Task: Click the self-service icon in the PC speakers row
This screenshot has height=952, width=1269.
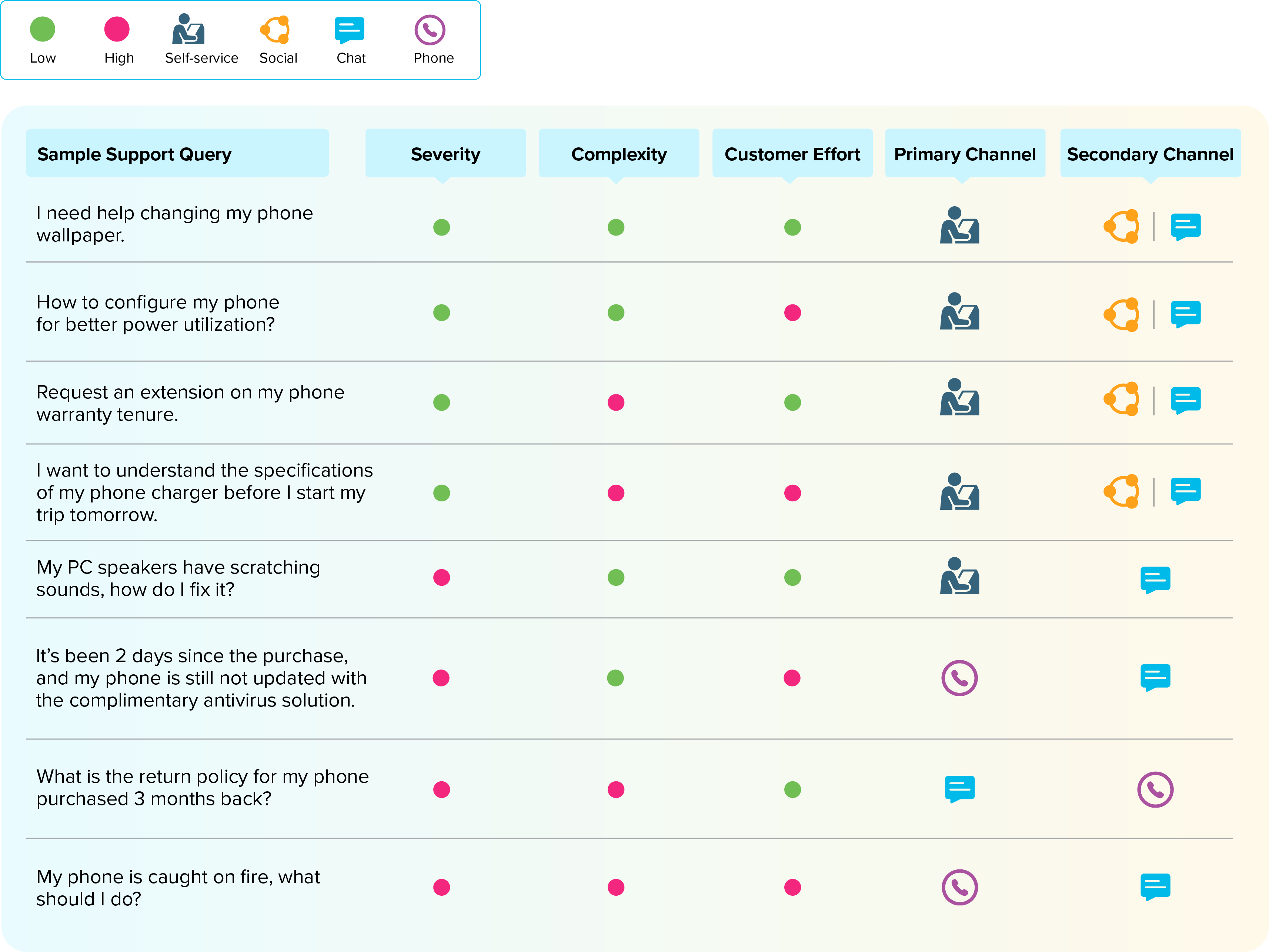Action: point(959,575)
